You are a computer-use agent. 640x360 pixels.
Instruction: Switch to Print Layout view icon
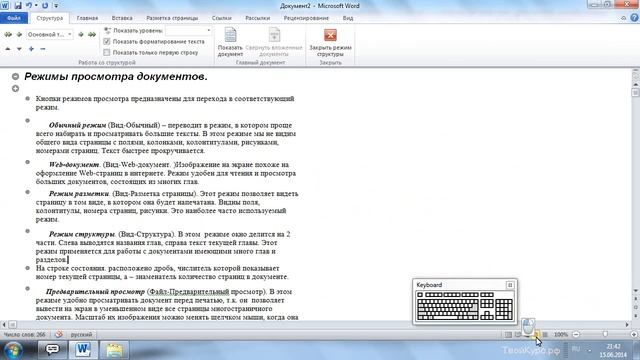508,335
